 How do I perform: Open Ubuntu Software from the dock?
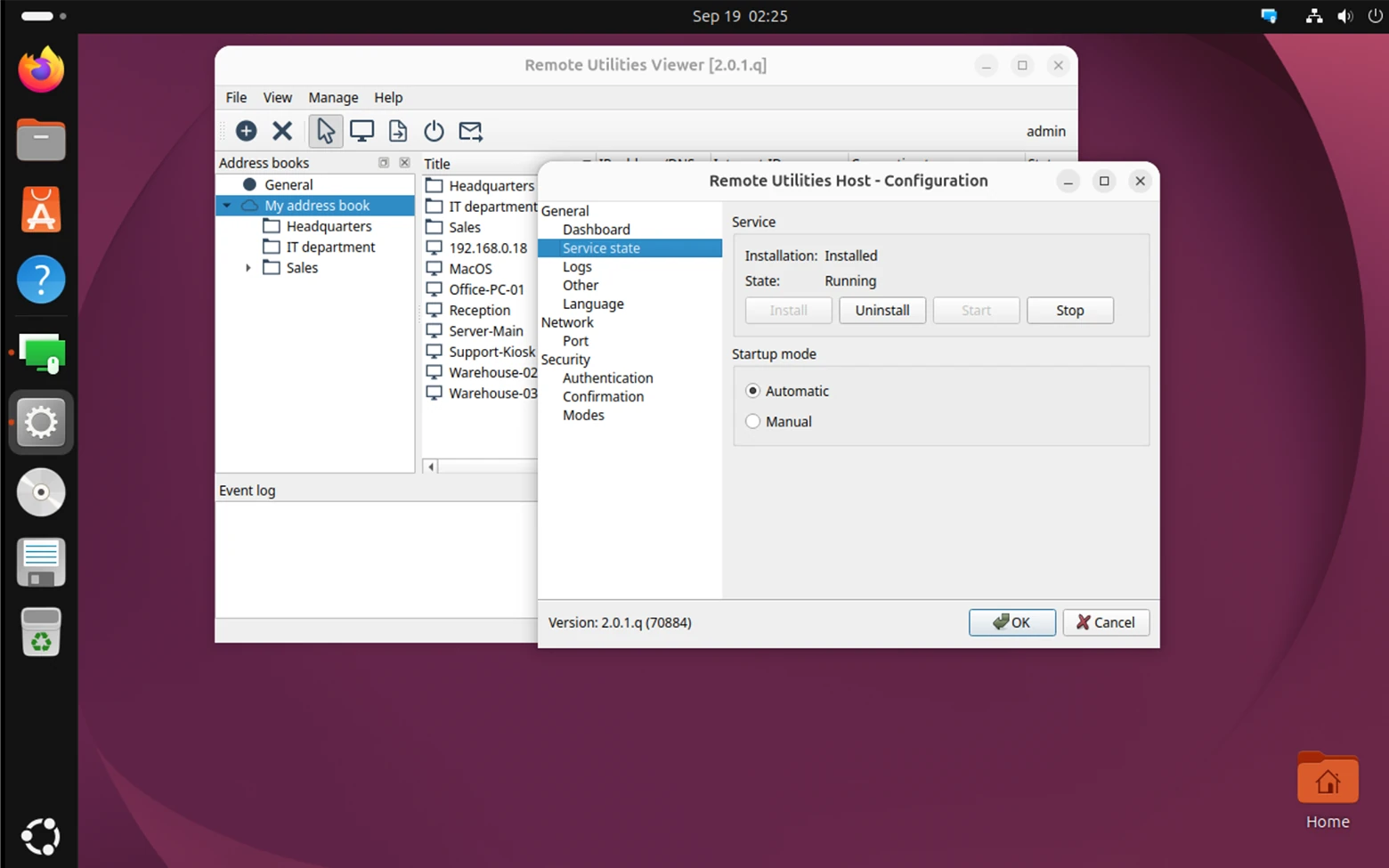(41, 210)
